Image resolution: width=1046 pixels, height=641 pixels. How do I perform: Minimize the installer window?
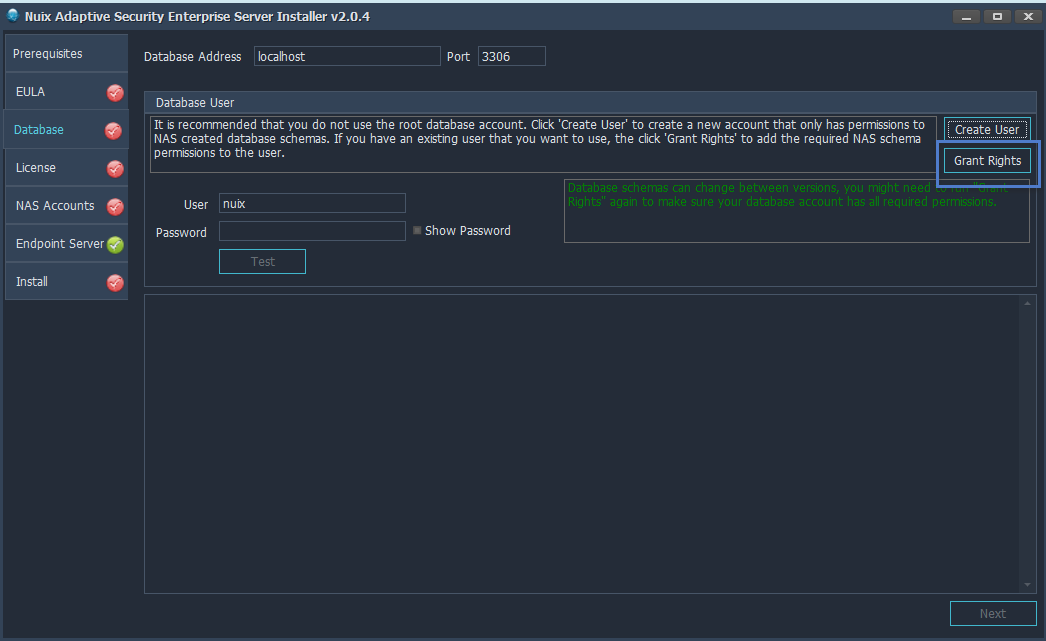tap(966, 17)
